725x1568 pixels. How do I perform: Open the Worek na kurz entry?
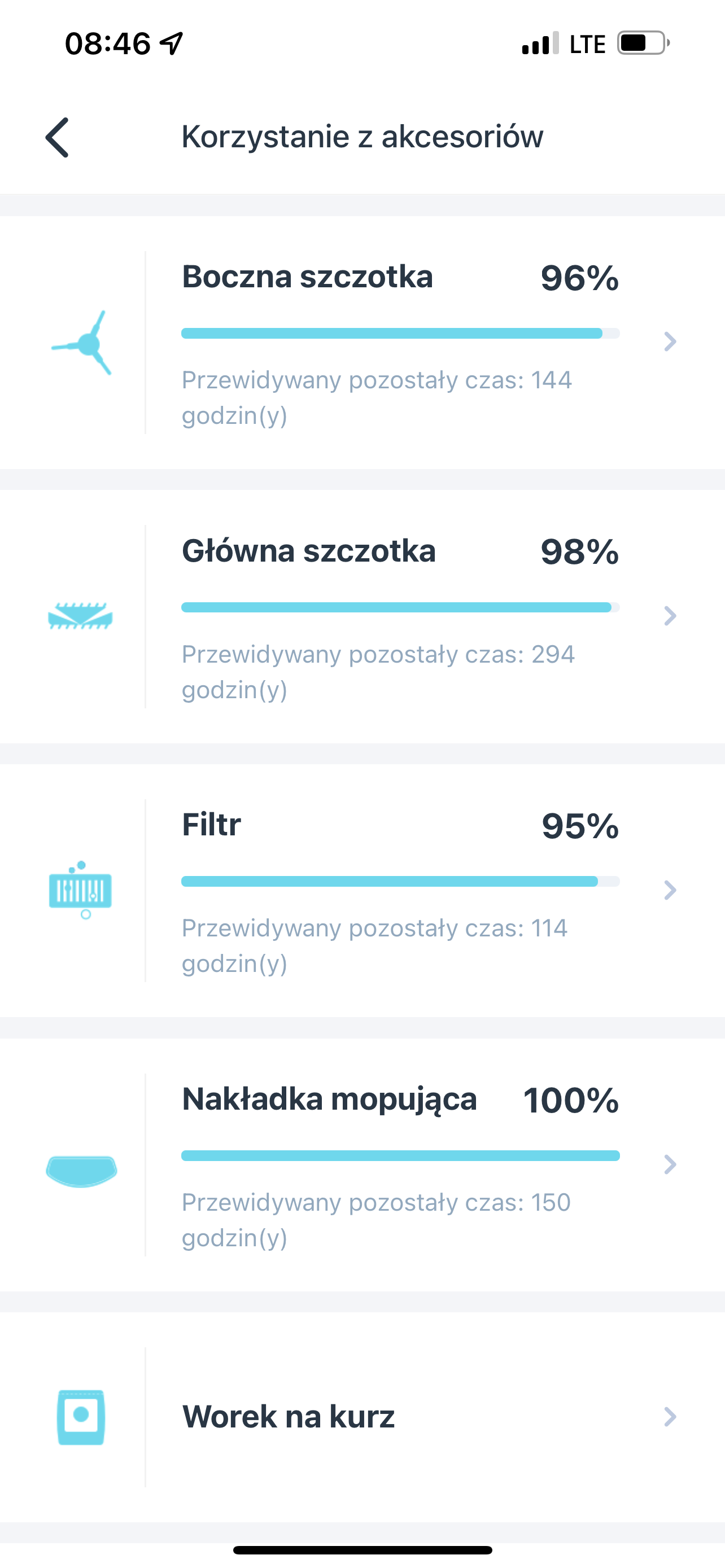289,1417
